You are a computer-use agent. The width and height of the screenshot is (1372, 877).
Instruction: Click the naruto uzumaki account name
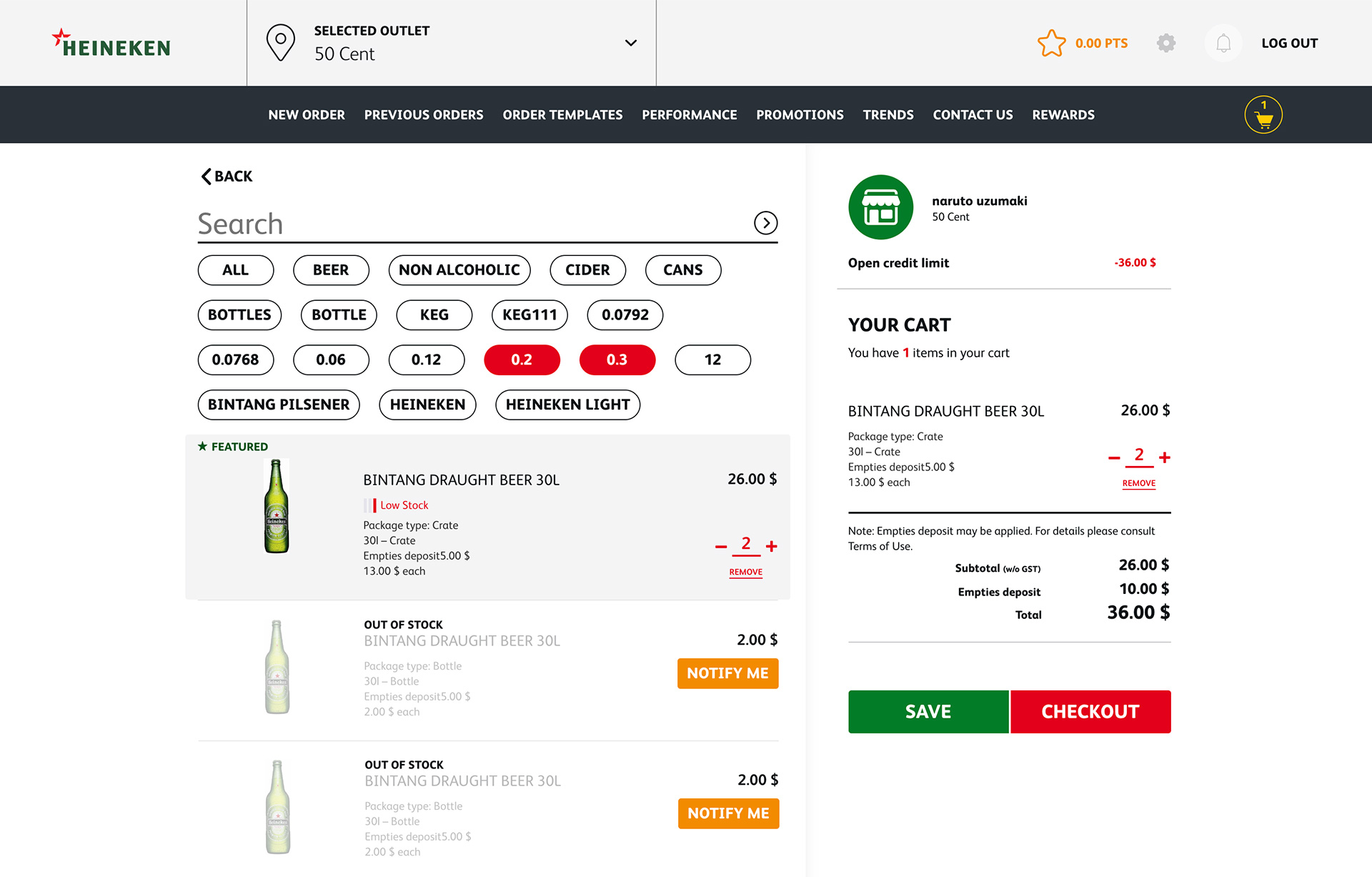click(980, 202)
